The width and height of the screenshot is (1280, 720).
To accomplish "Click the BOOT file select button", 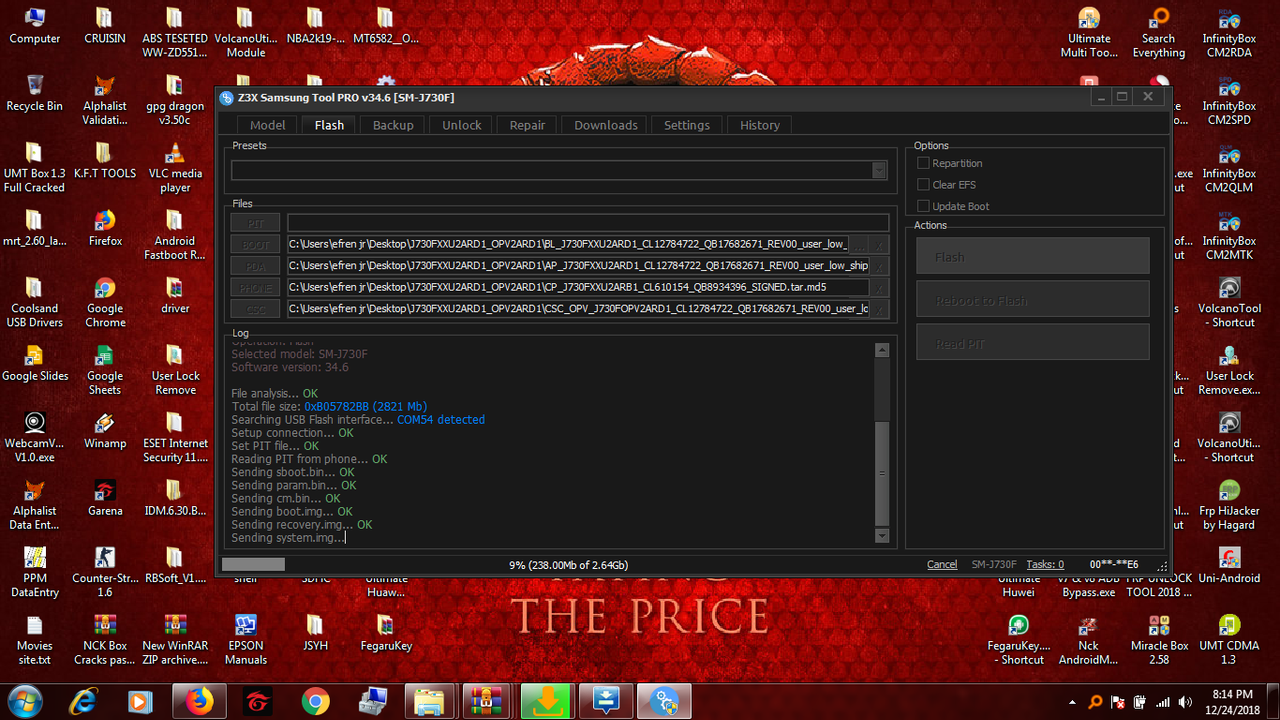I will pos(256,244).
